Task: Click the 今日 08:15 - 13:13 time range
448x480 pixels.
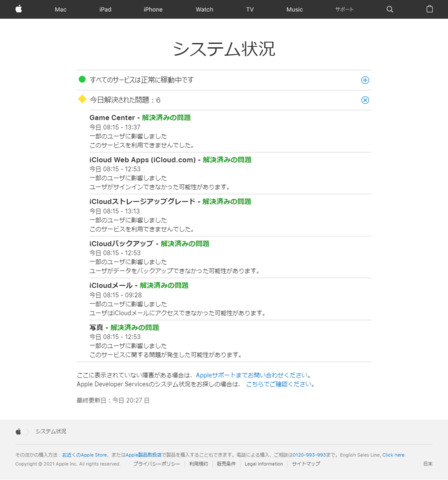Action: [115, 211]
